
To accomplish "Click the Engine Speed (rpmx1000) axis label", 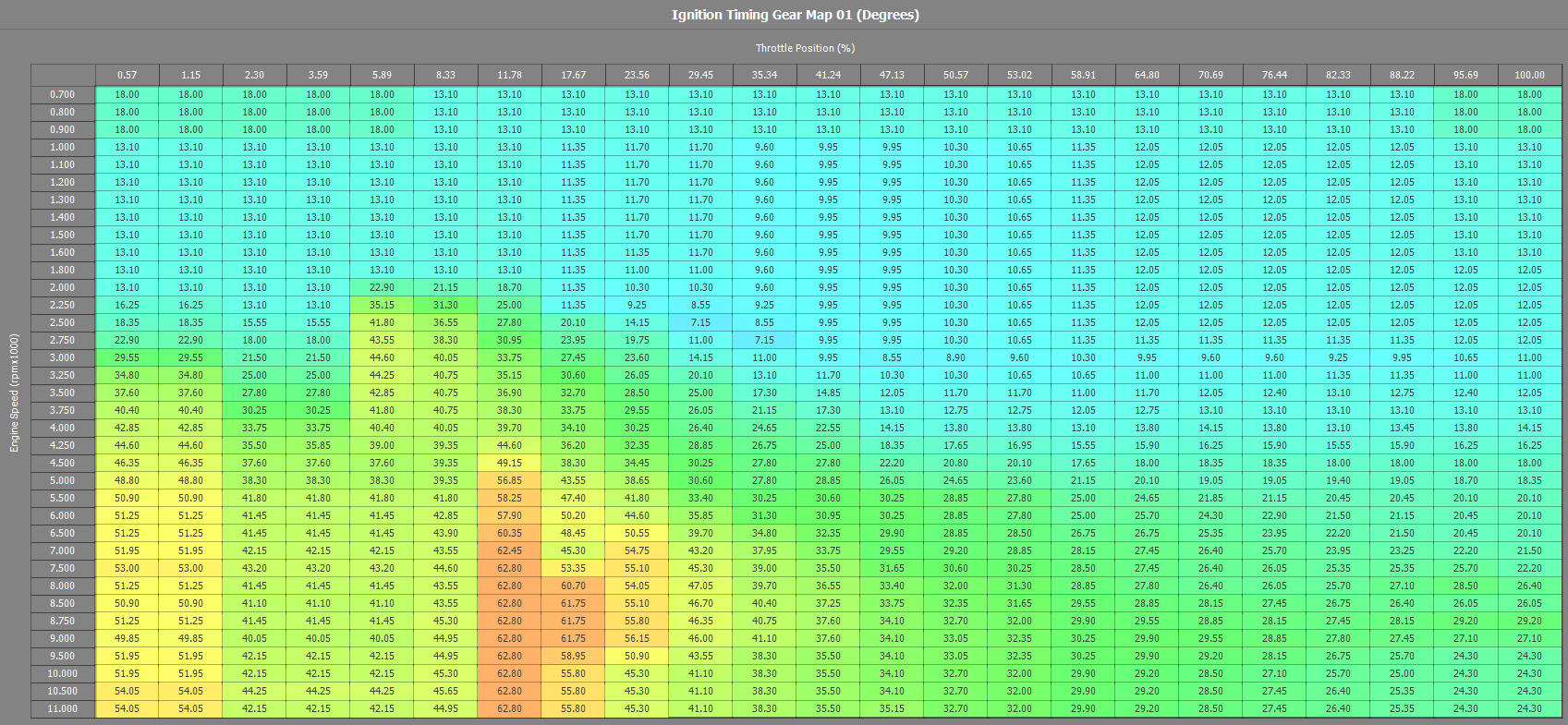I will click(x=14, y=393).
